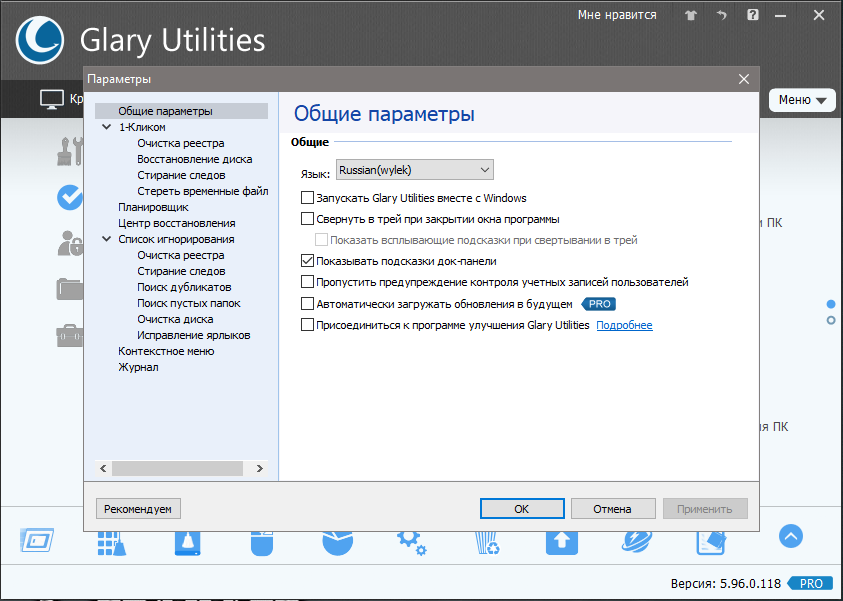Check Автоматически загружать обновления в будущем

[307, 304]
